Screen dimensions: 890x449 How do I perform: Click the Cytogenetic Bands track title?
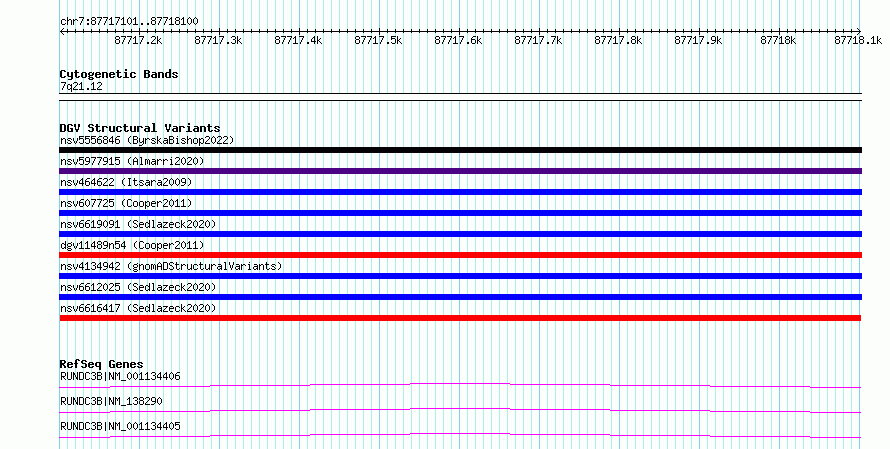tap(119, 74)
